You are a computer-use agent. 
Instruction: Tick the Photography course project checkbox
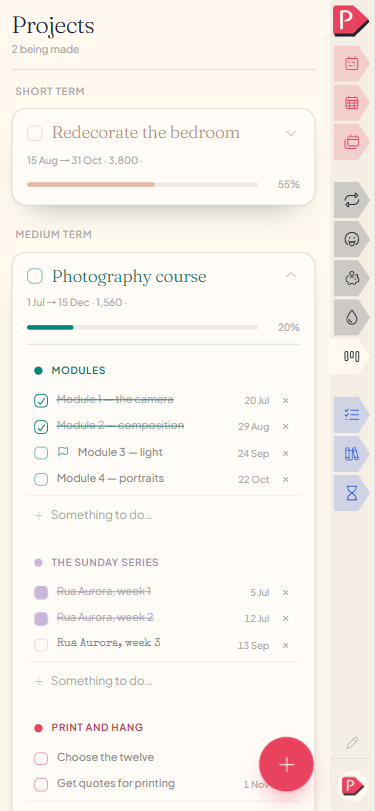point(35,276)
